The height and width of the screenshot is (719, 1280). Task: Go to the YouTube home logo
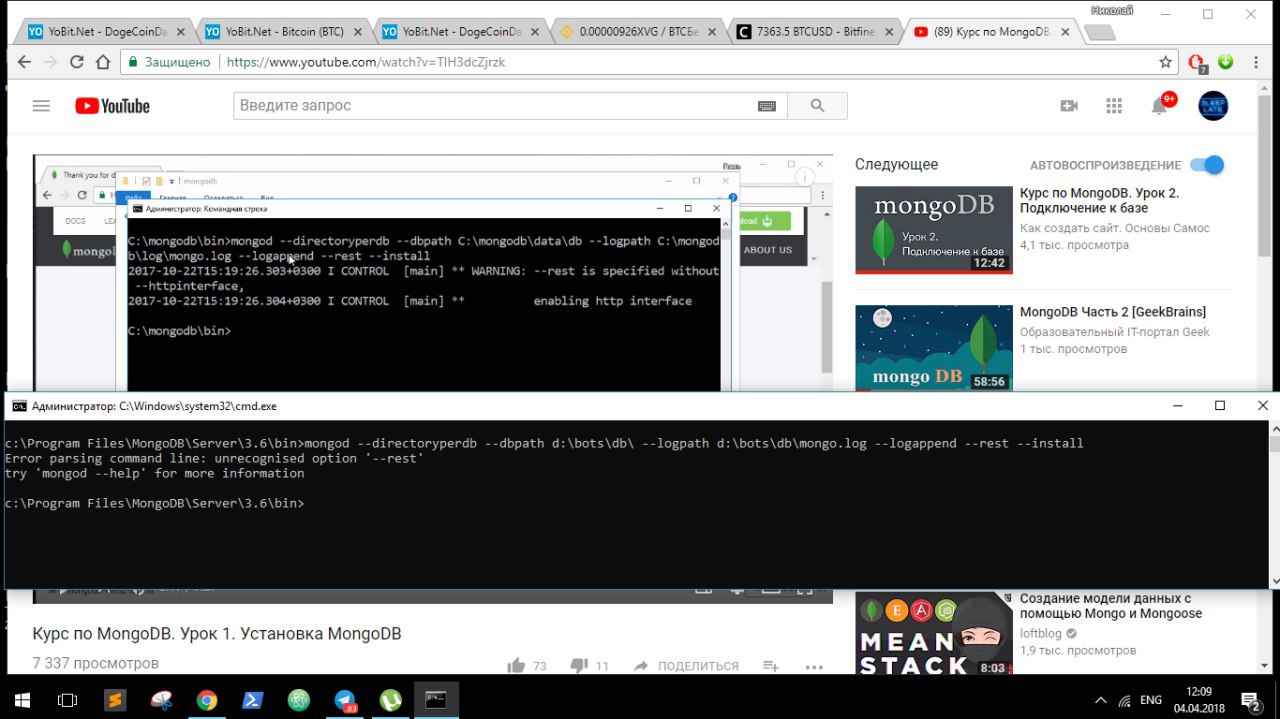coord(112,106)
